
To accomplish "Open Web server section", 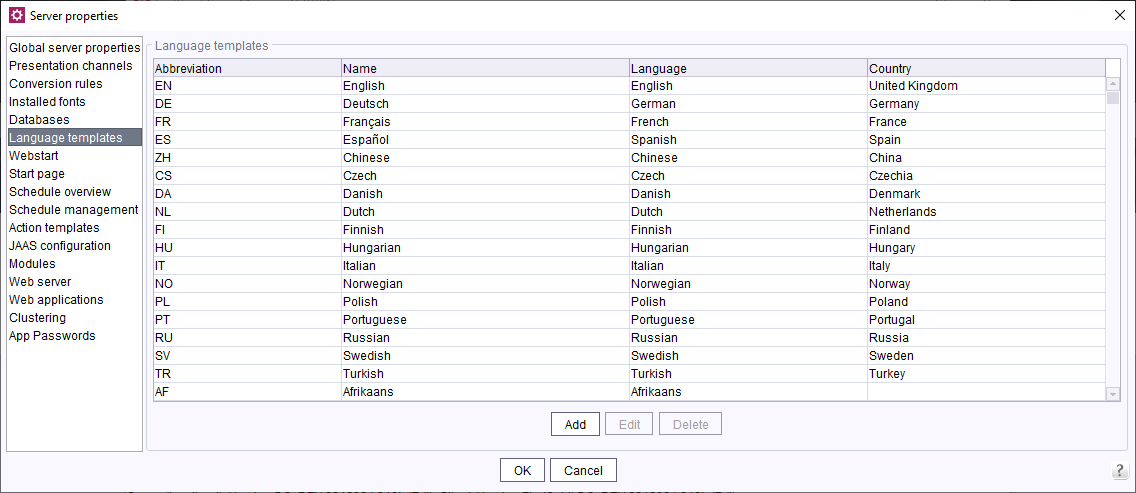I will (75, 281).
